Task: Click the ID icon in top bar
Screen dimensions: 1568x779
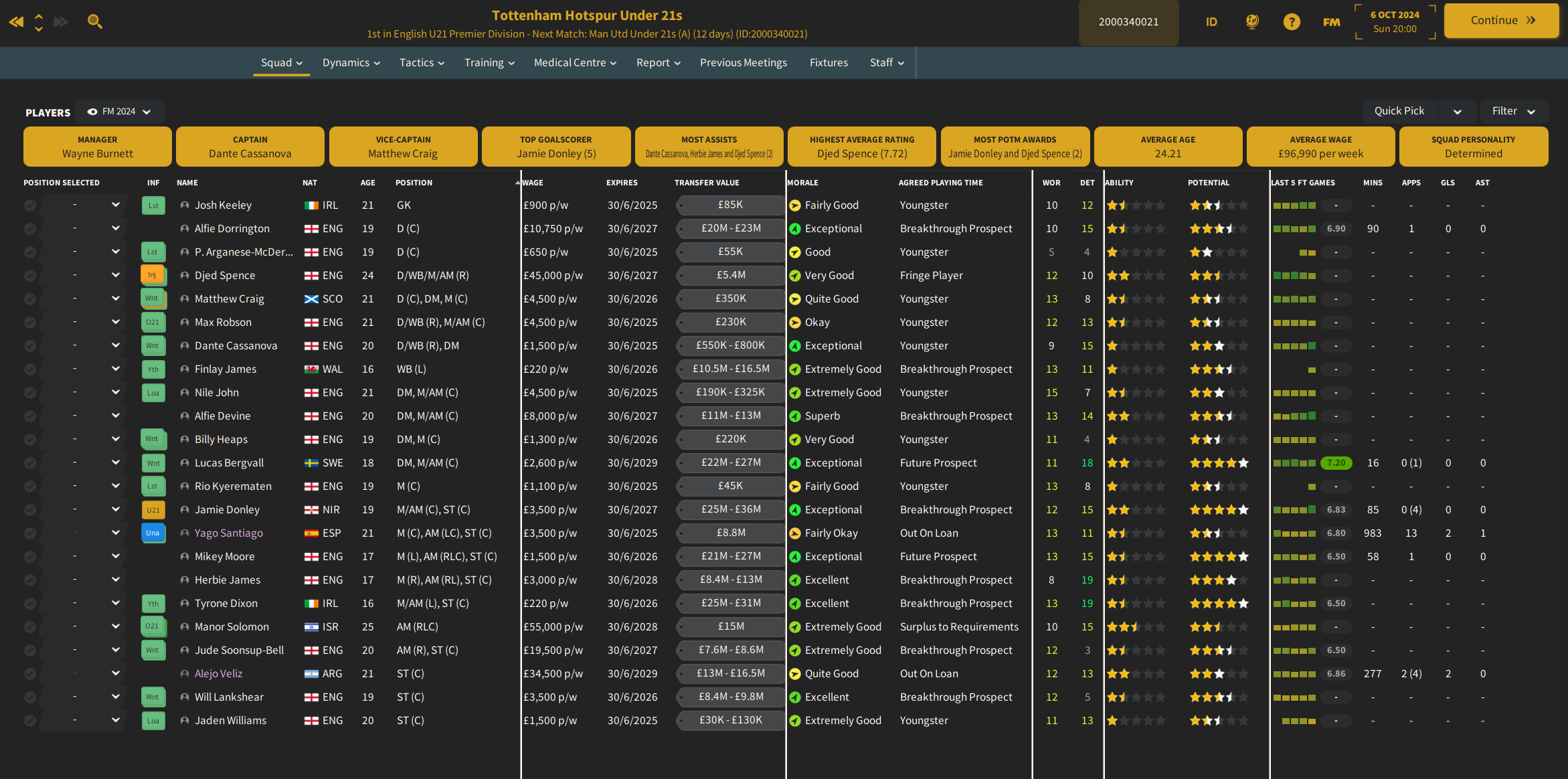Action: click(1211, 22)
